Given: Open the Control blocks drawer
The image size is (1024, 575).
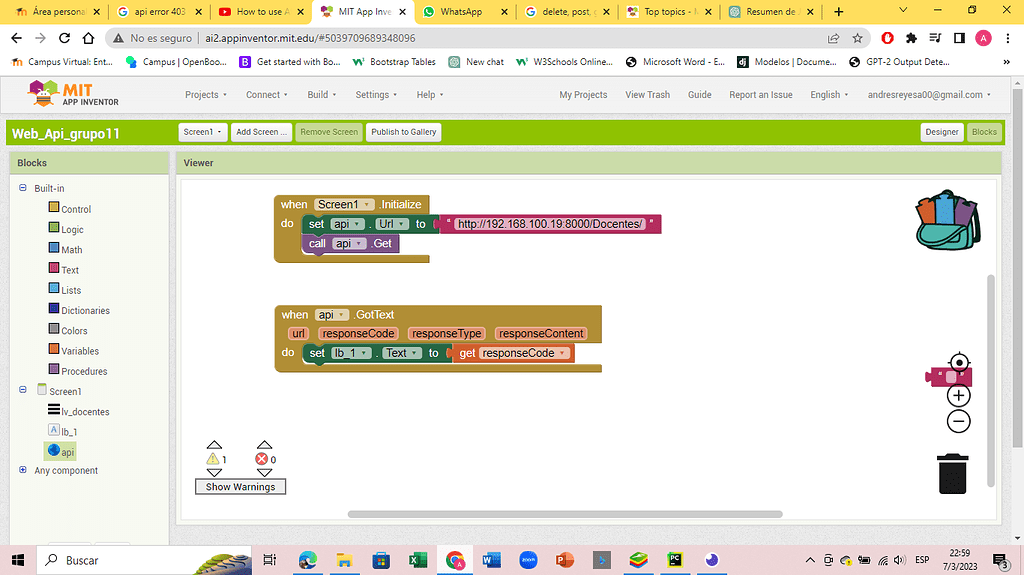Looking at the screenshot, I should tap(75, 209).
